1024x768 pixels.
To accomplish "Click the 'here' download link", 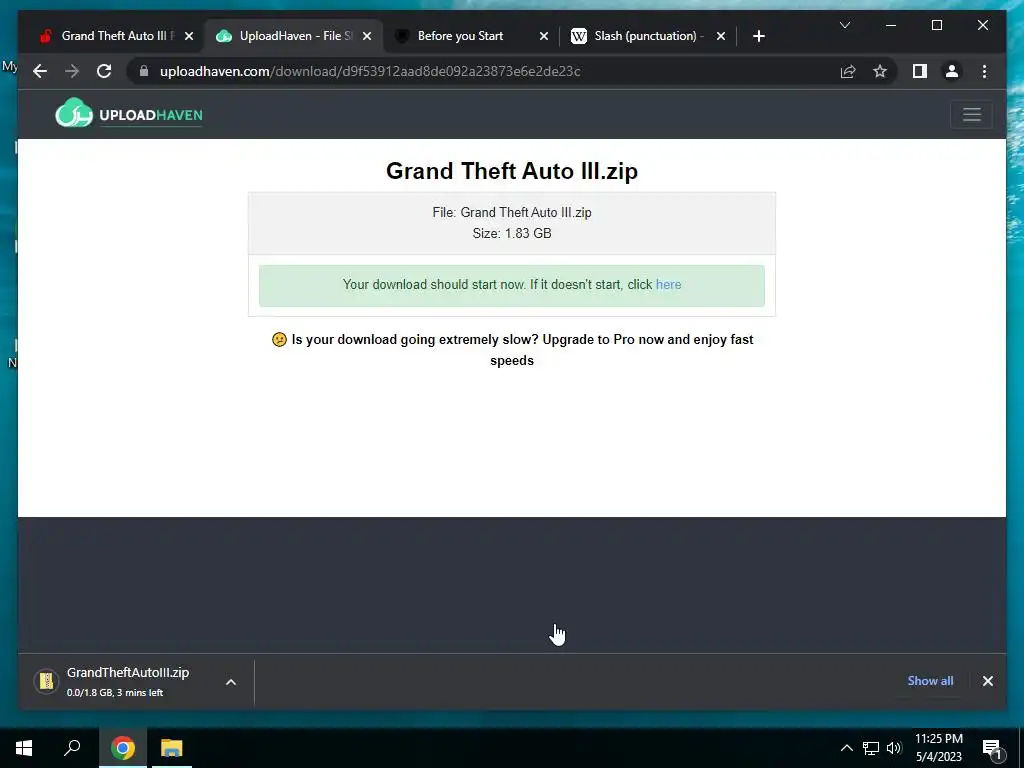I will [668, 285].
